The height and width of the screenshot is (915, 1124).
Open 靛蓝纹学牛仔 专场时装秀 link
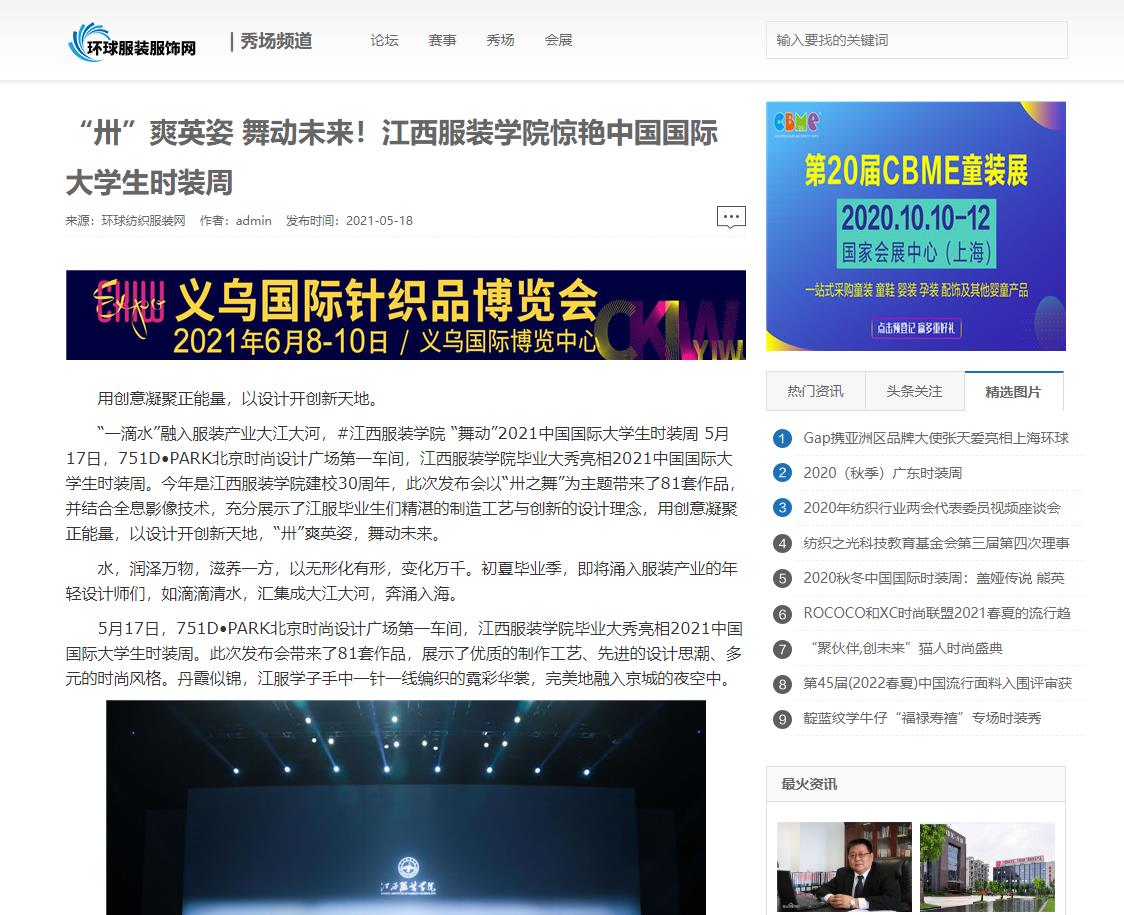point(921,718)
